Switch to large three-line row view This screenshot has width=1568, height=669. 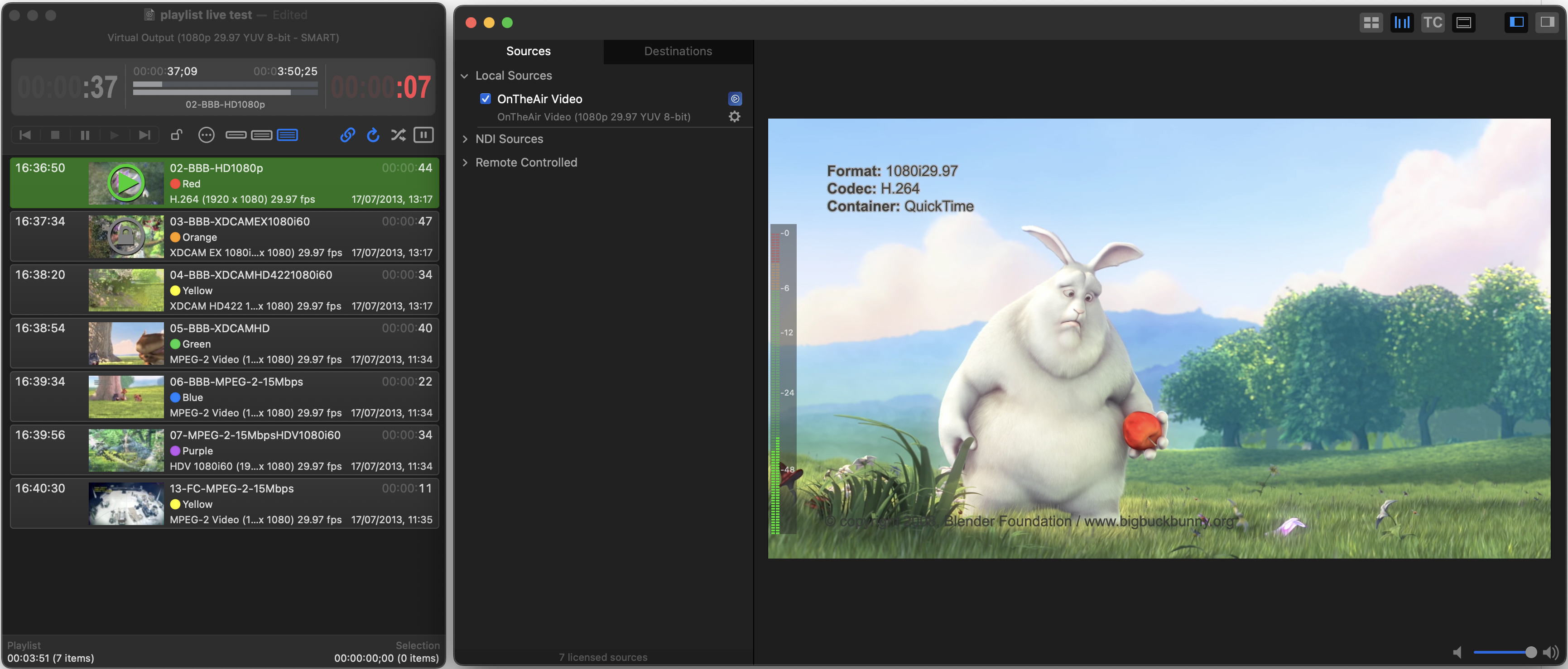pos(287,135)
